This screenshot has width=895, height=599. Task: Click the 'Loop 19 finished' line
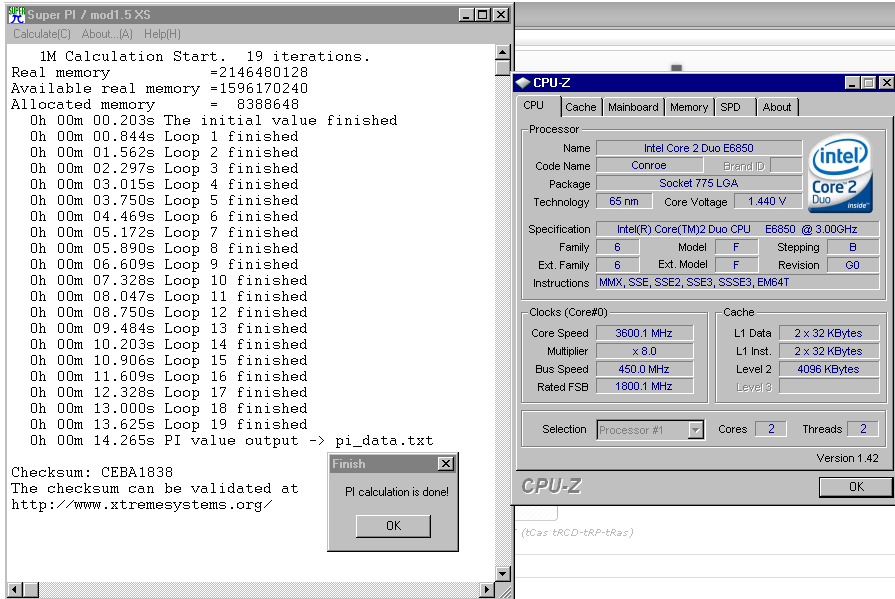tap(168, 424)
